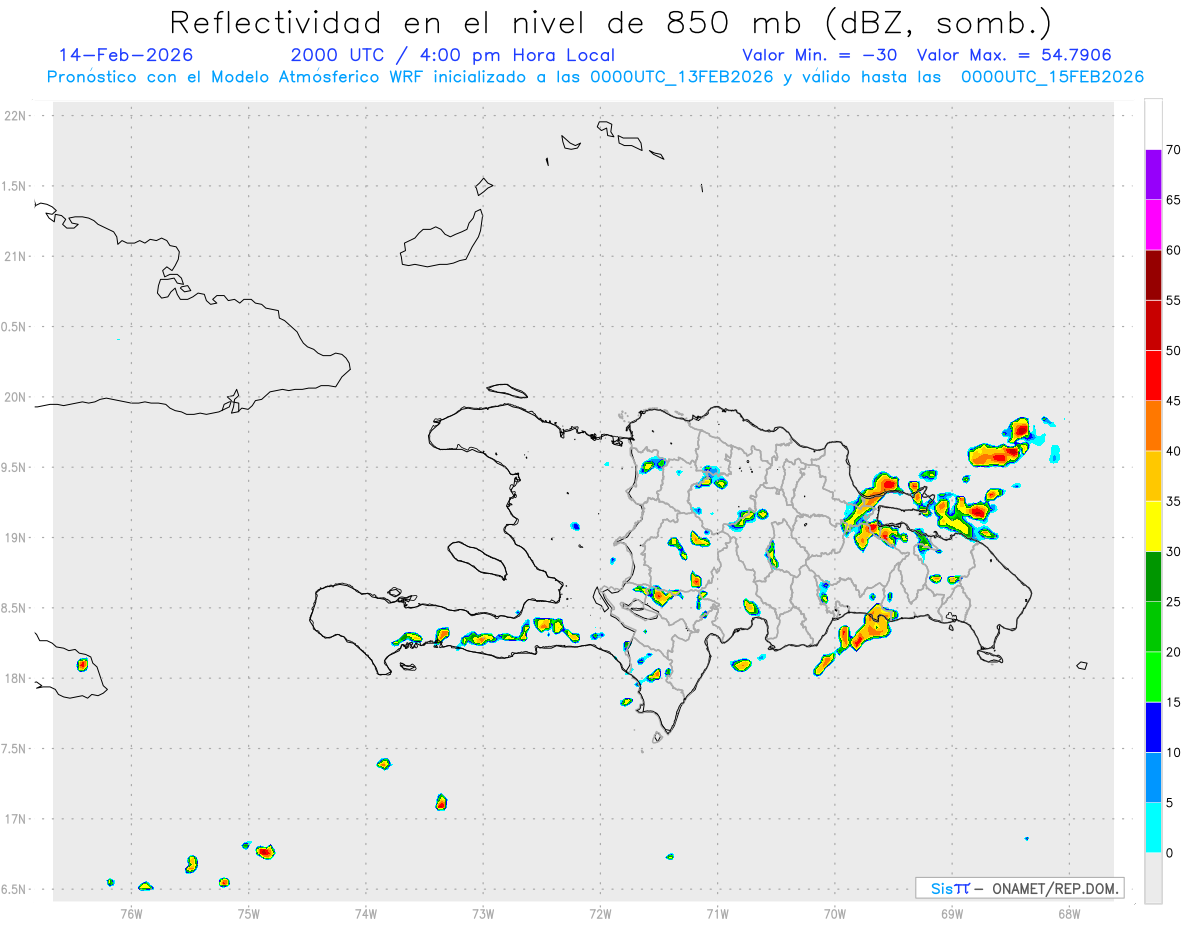Pick the medium green 20–25 dBZ colorbar segment
The width and height of the screenshot is (1200, 927).
click(x=1153, y=627)
